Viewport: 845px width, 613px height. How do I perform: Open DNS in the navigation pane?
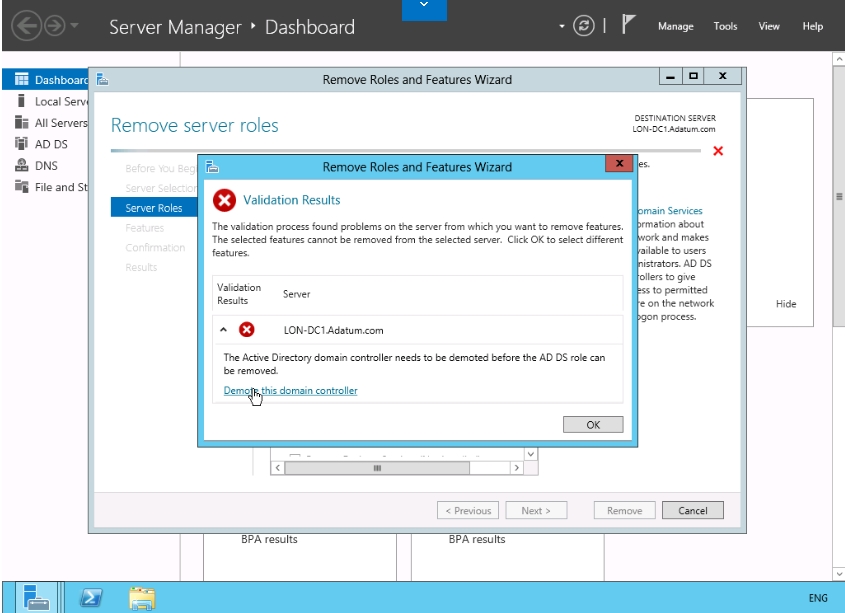coord(45,166)
